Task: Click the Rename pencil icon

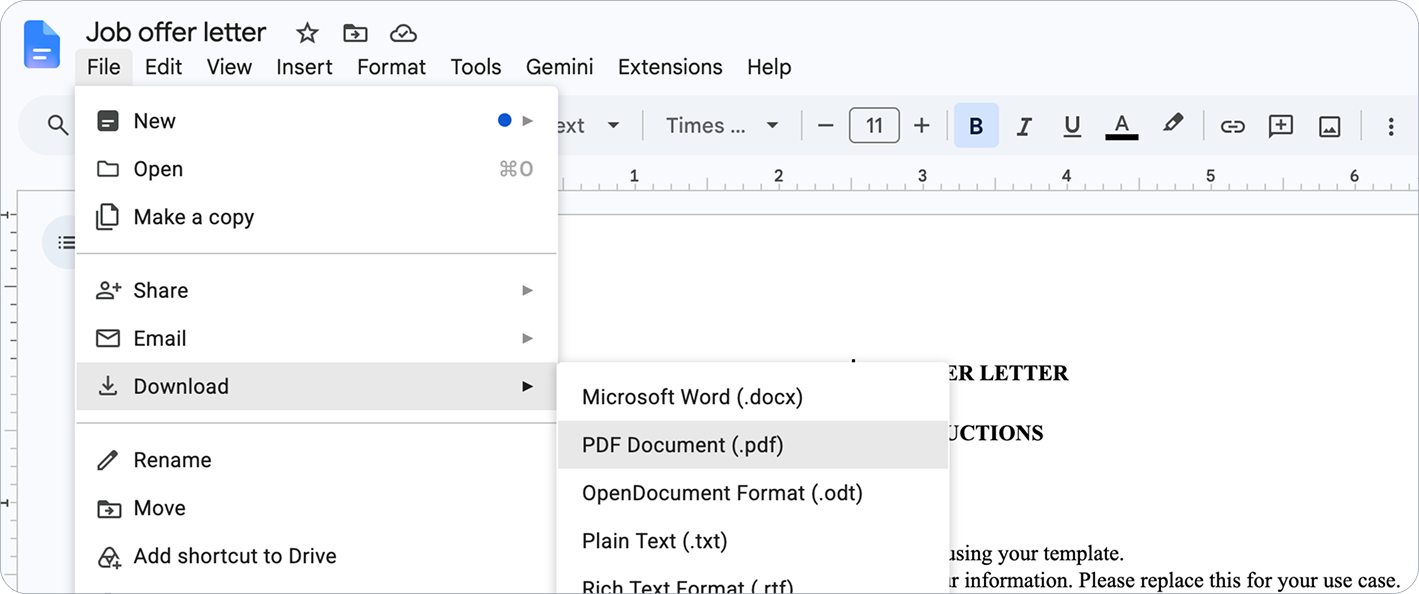Action: [x=107, y=460]
